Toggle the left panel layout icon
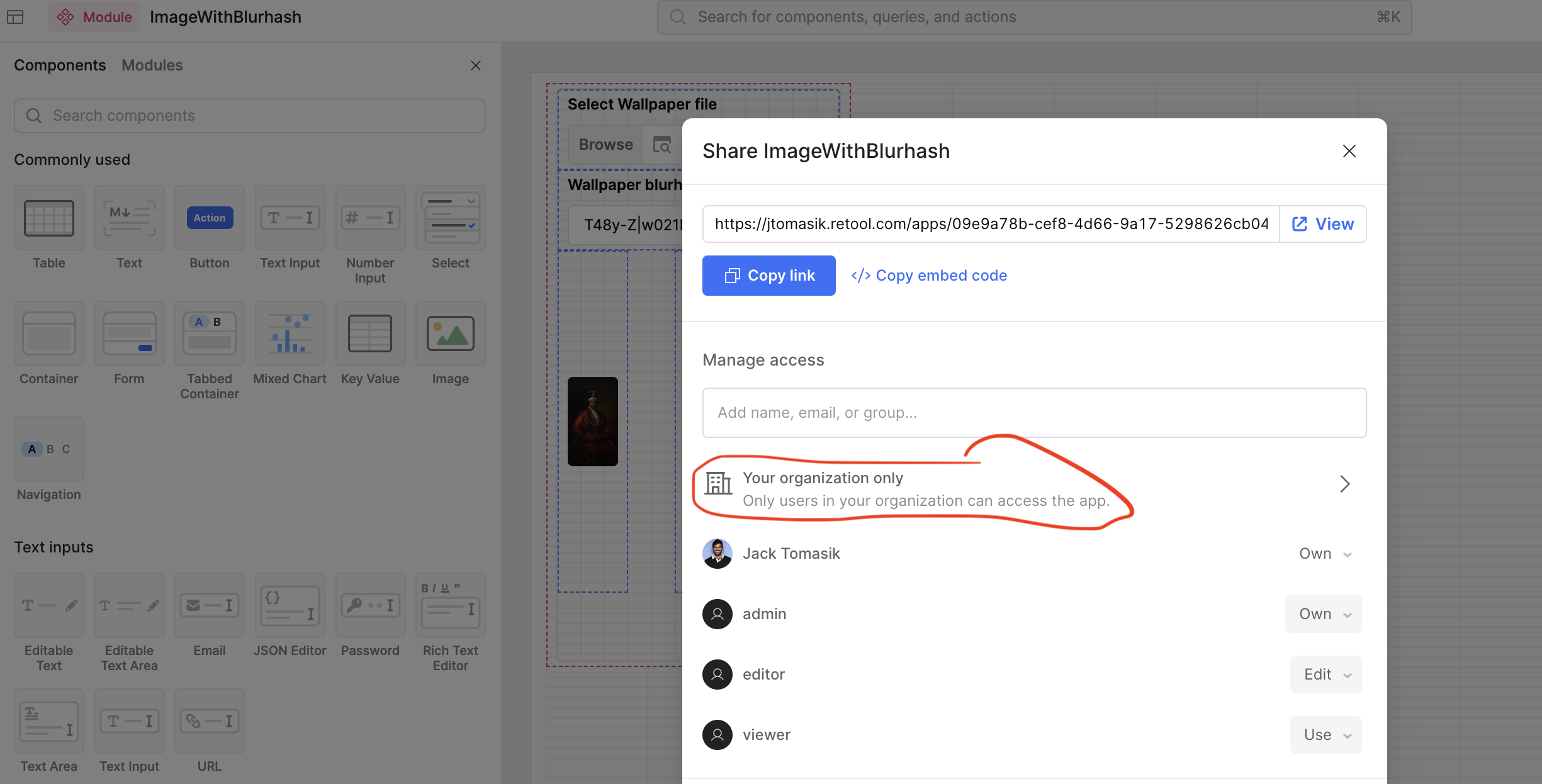 tap(15, 17)
